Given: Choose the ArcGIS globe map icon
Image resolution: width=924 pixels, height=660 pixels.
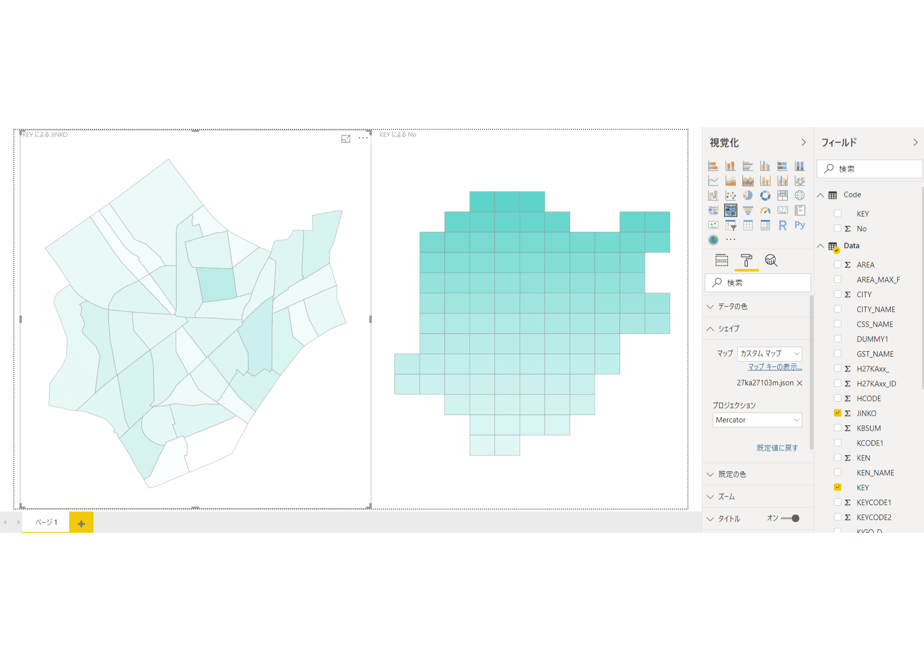Looking at the screenshot, I should [713, 240].
